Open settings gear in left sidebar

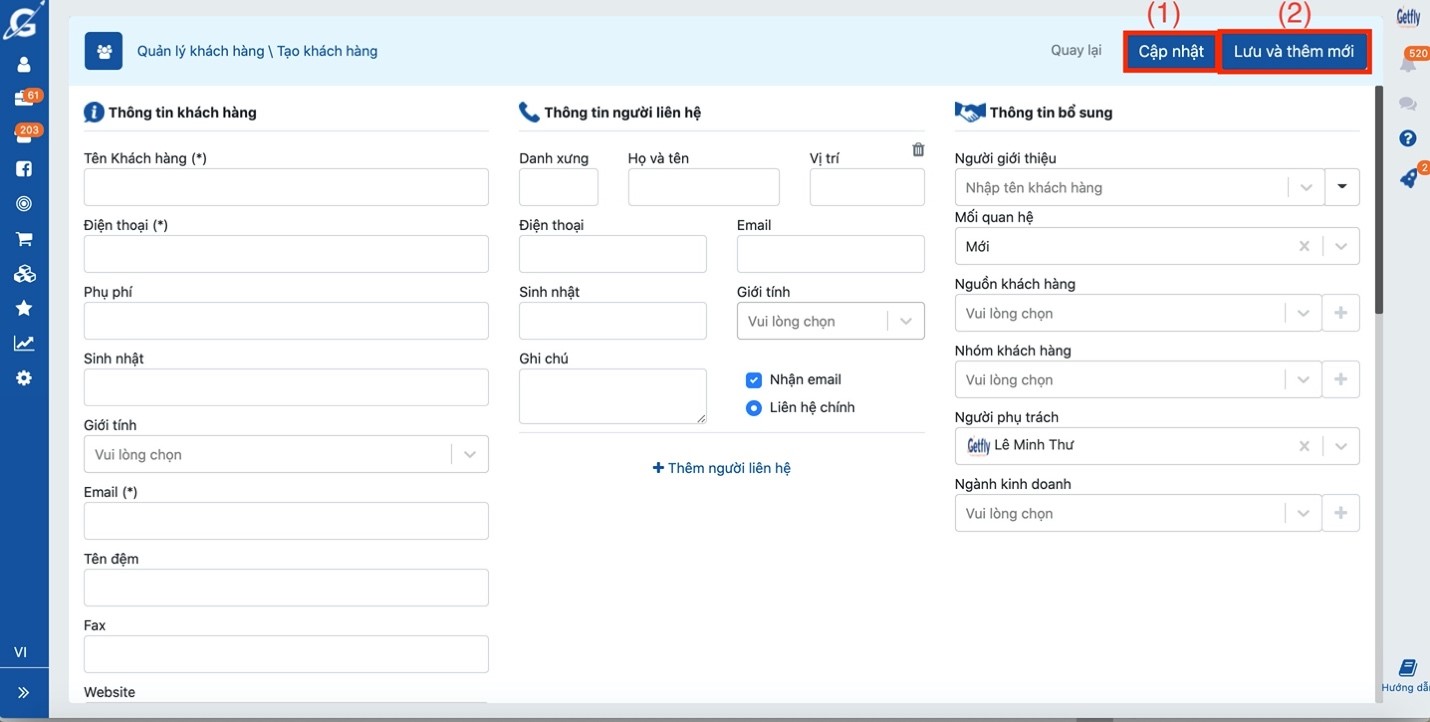[24, 378]
